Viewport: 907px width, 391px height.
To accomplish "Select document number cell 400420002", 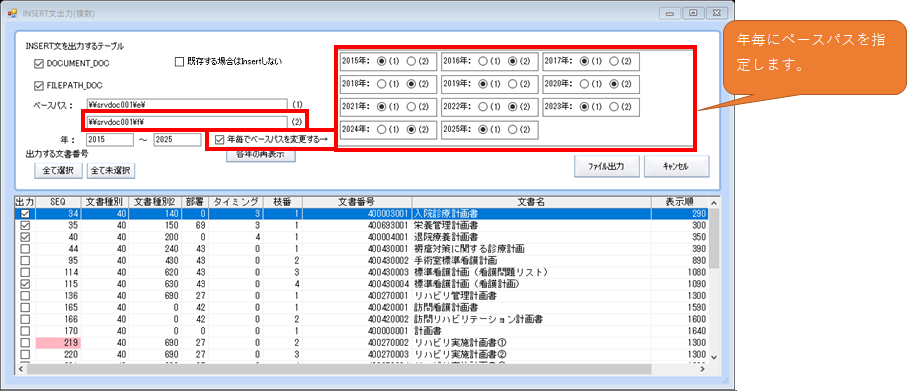I will (x=357, y=319).
